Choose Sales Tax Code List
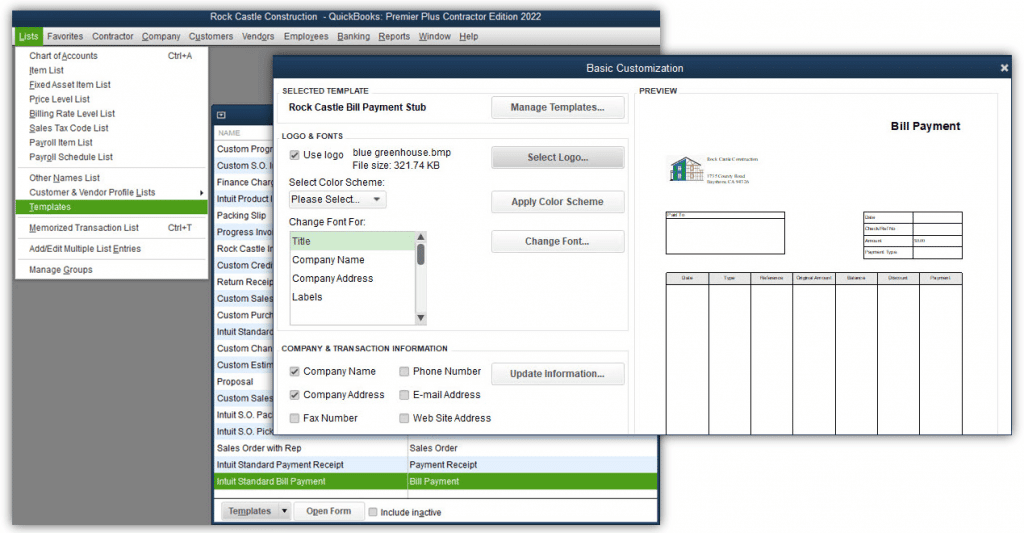1024x533 pixels. tap(111, 128)
